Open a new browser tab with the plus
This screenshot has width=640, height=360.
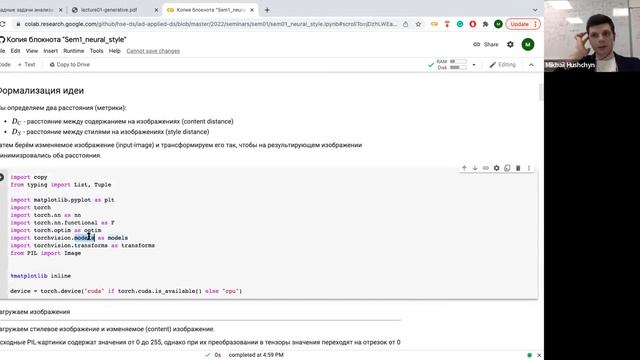tap(267, 10)
